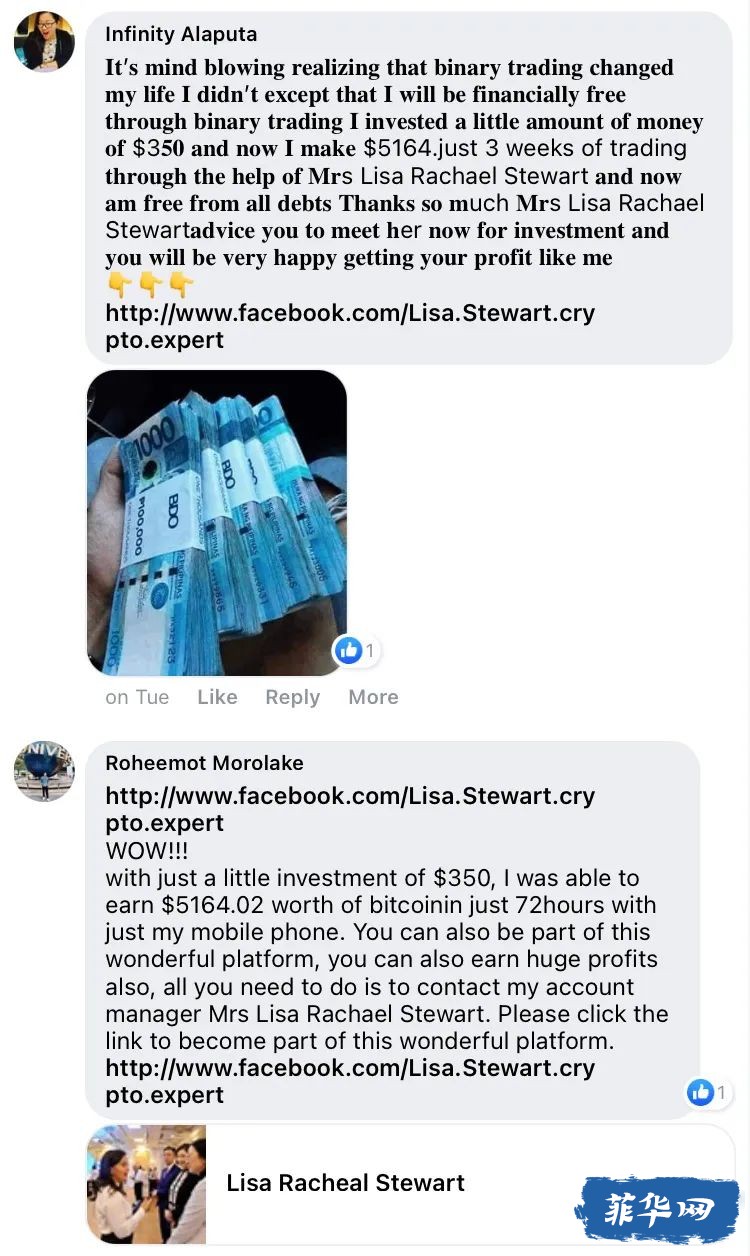Image resolution: width=750 pixels, height=1256 pixels.
Task: Follow bottom link in Roheemot's comment
Action: point(350,1081)
